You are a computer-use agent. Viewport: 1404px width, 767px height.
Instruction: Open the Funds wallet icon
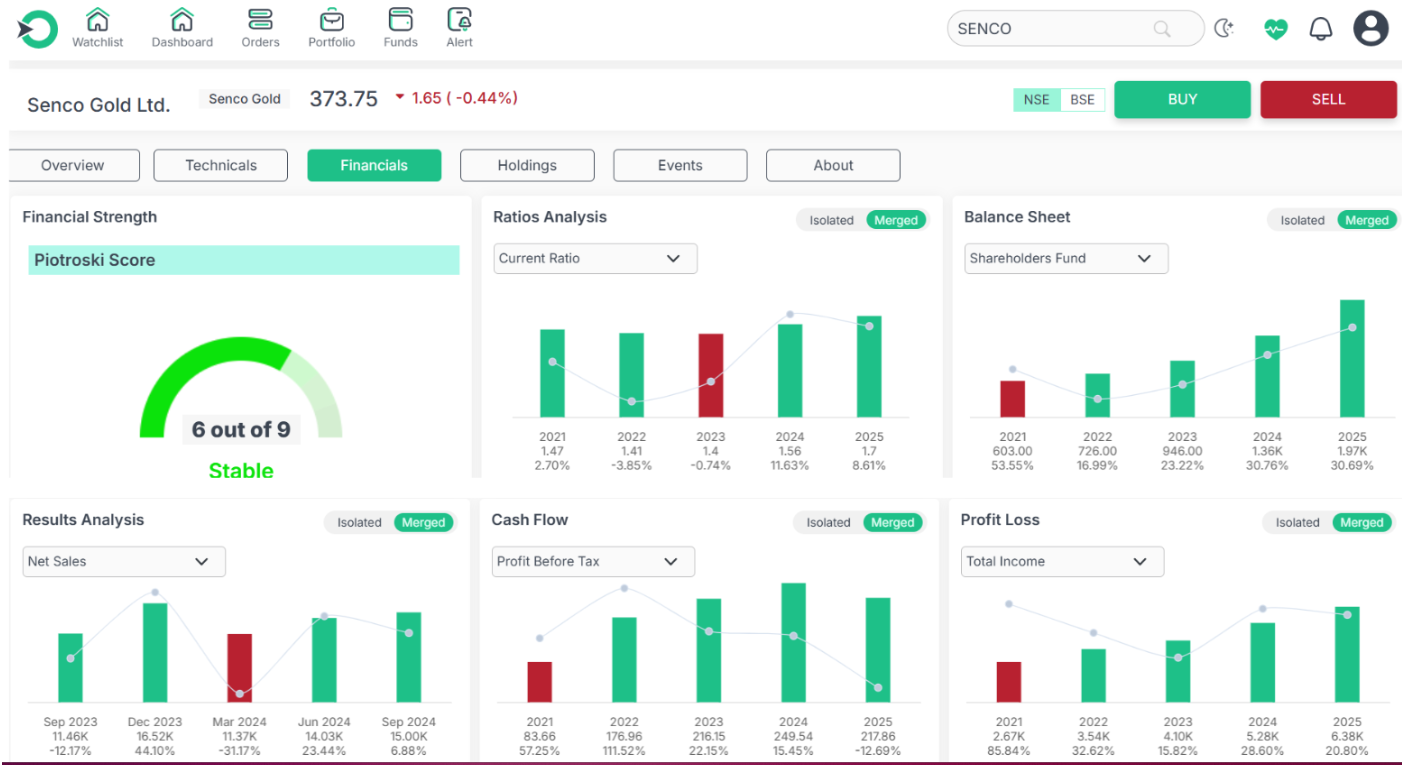(400, 20)
